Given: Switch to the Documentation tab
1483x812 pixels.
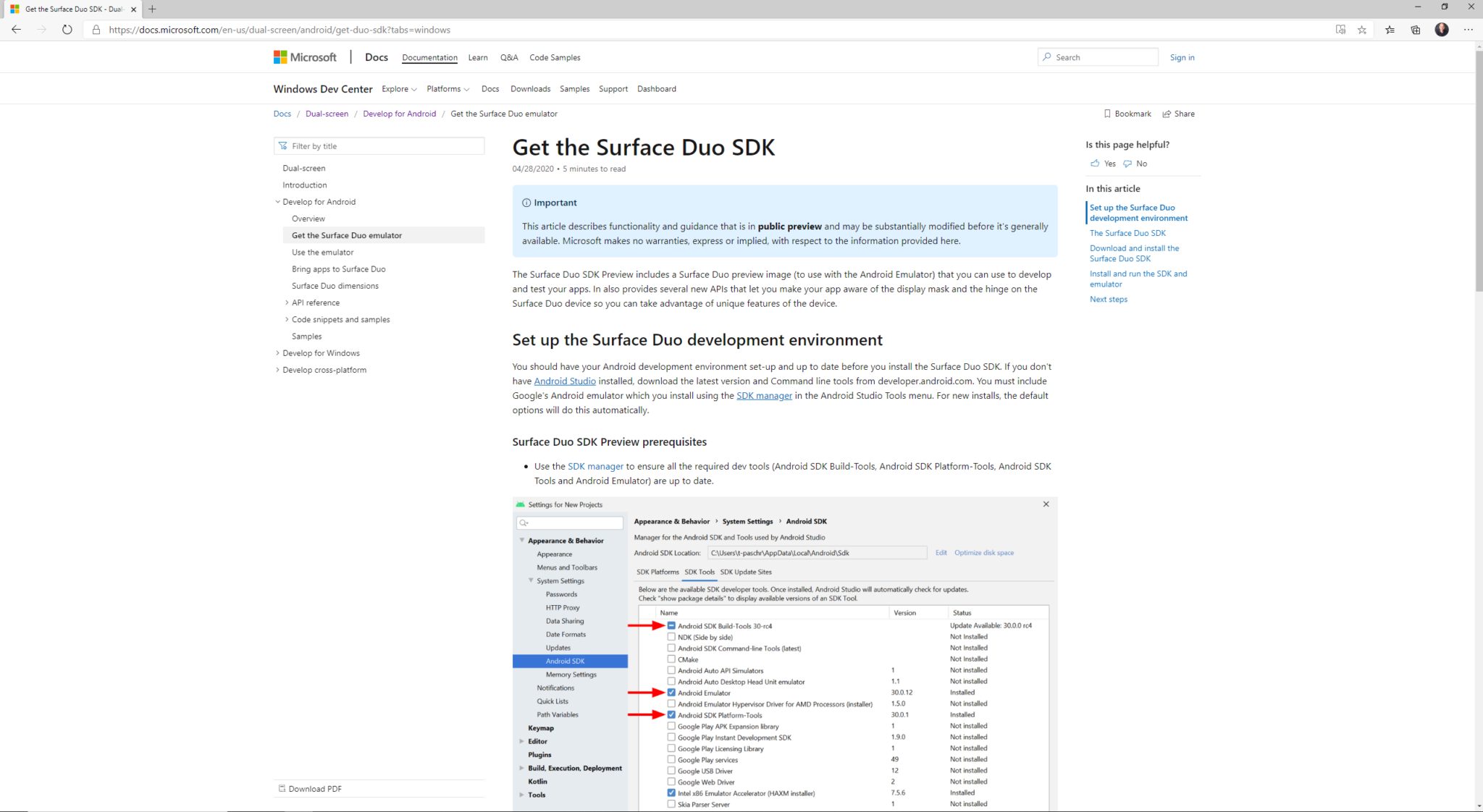Looking at the screenshot, I should [429, 57].
